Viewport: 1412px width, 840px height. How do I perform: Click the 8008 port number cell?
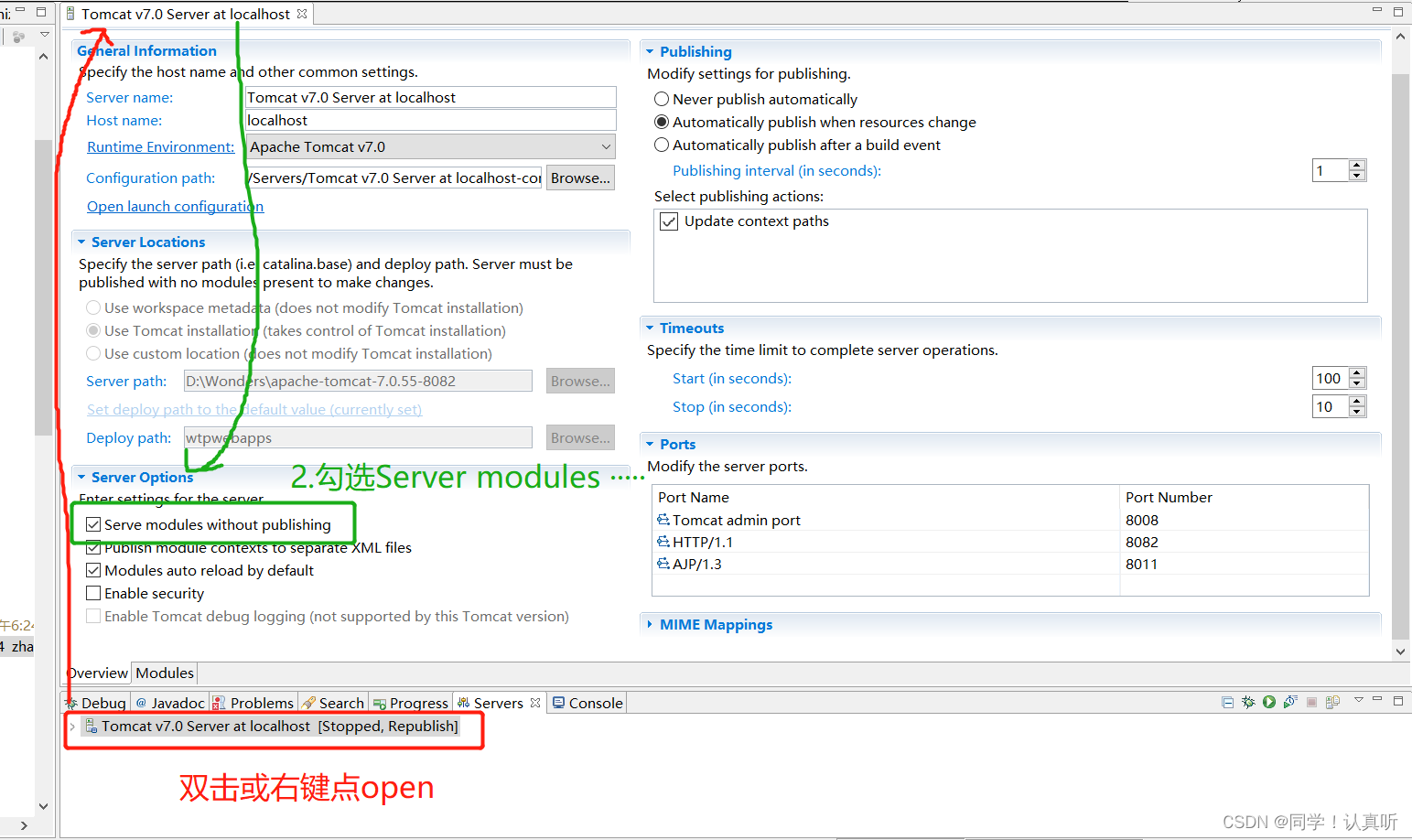click(1244, 520)
